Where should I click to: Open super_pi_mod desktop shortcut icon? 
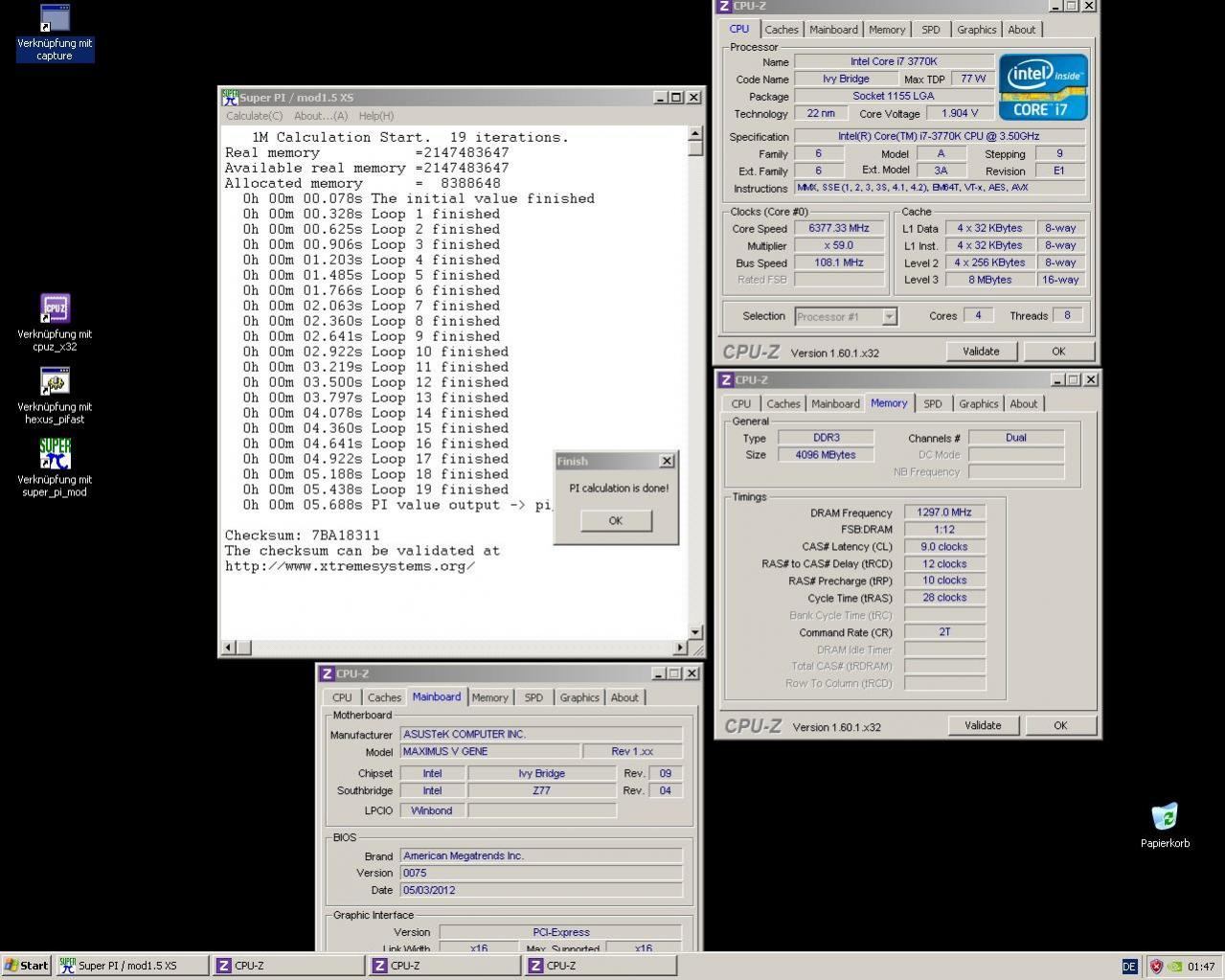(55, 468)
